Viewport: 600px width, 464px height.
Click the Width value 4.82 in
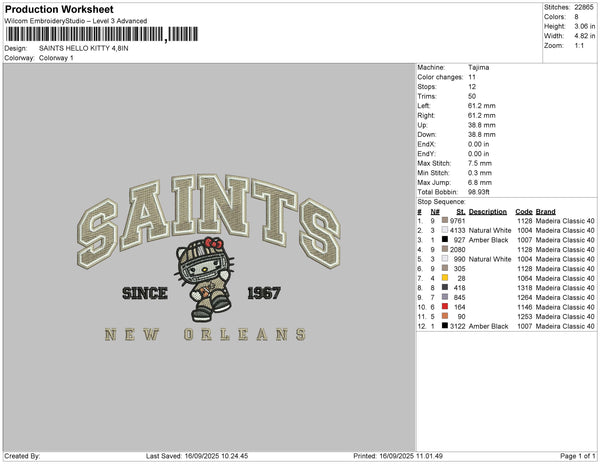(585, 36)
